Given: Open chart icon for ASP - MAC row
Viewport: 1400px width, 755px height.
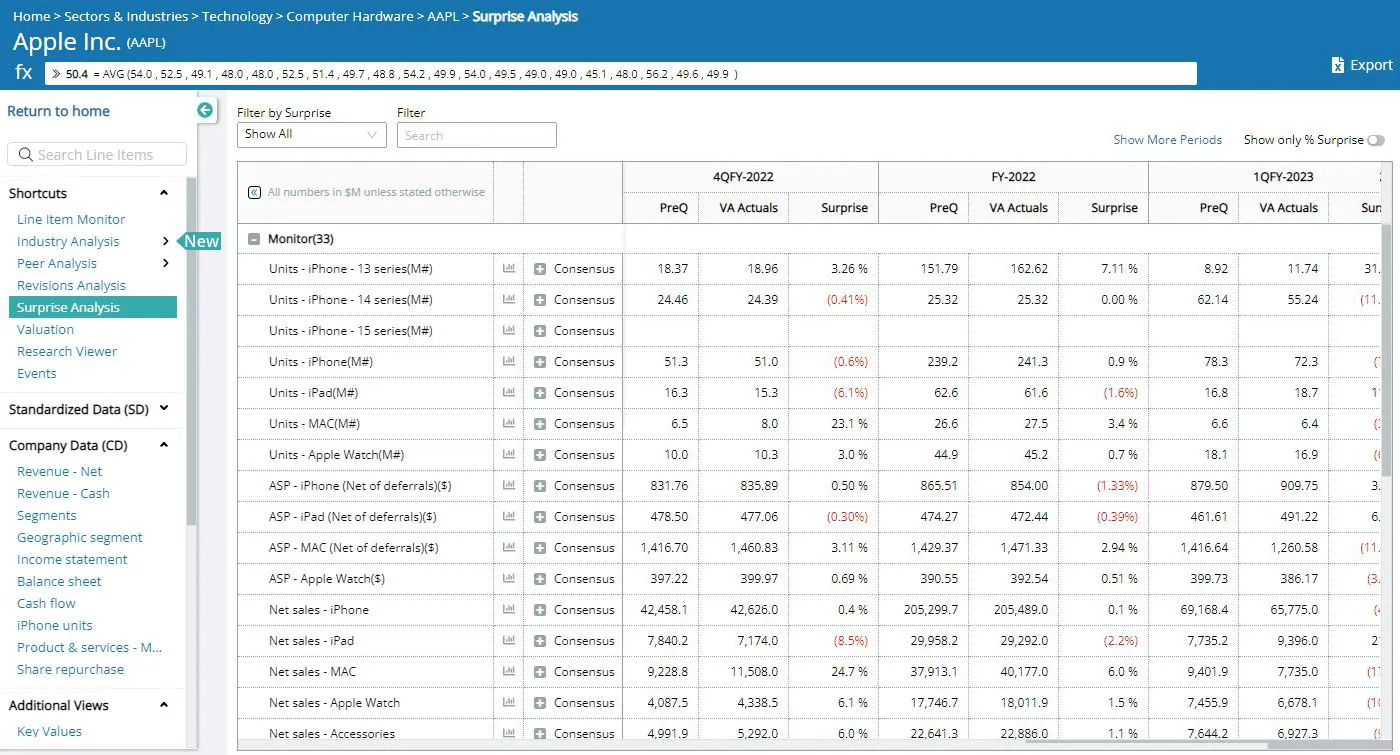Looking at the screenshot, I should pyautogui.click(x=509, y=547).
